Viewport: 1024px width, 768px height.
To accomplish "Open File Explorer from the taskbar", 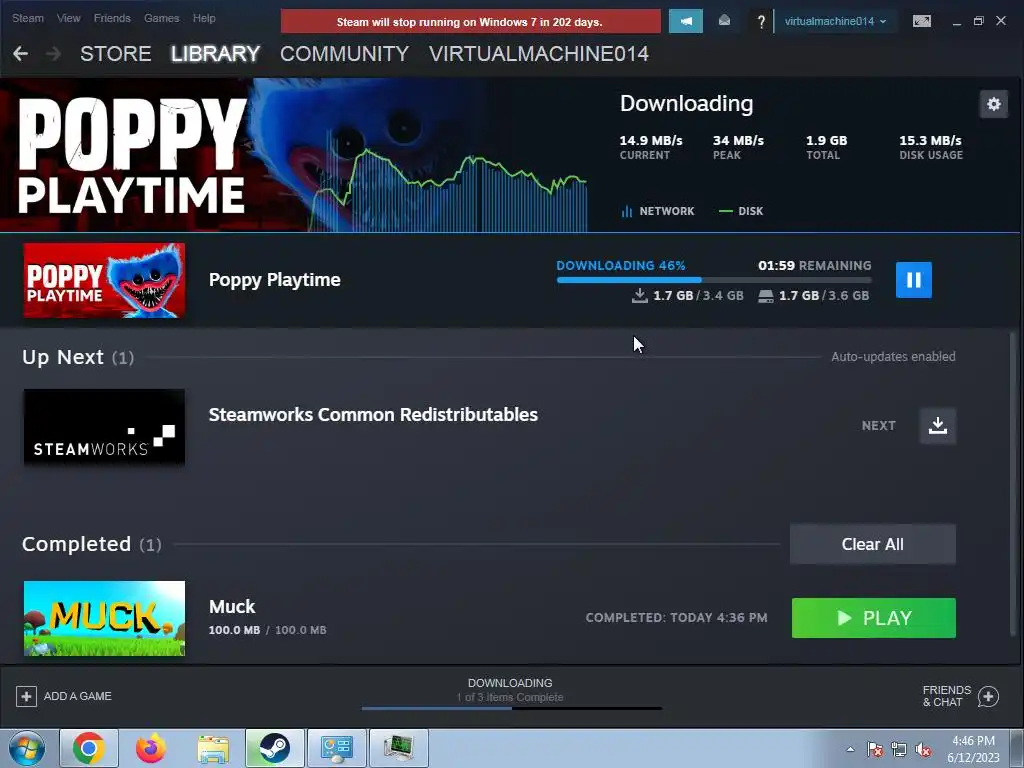I will 213,748.
